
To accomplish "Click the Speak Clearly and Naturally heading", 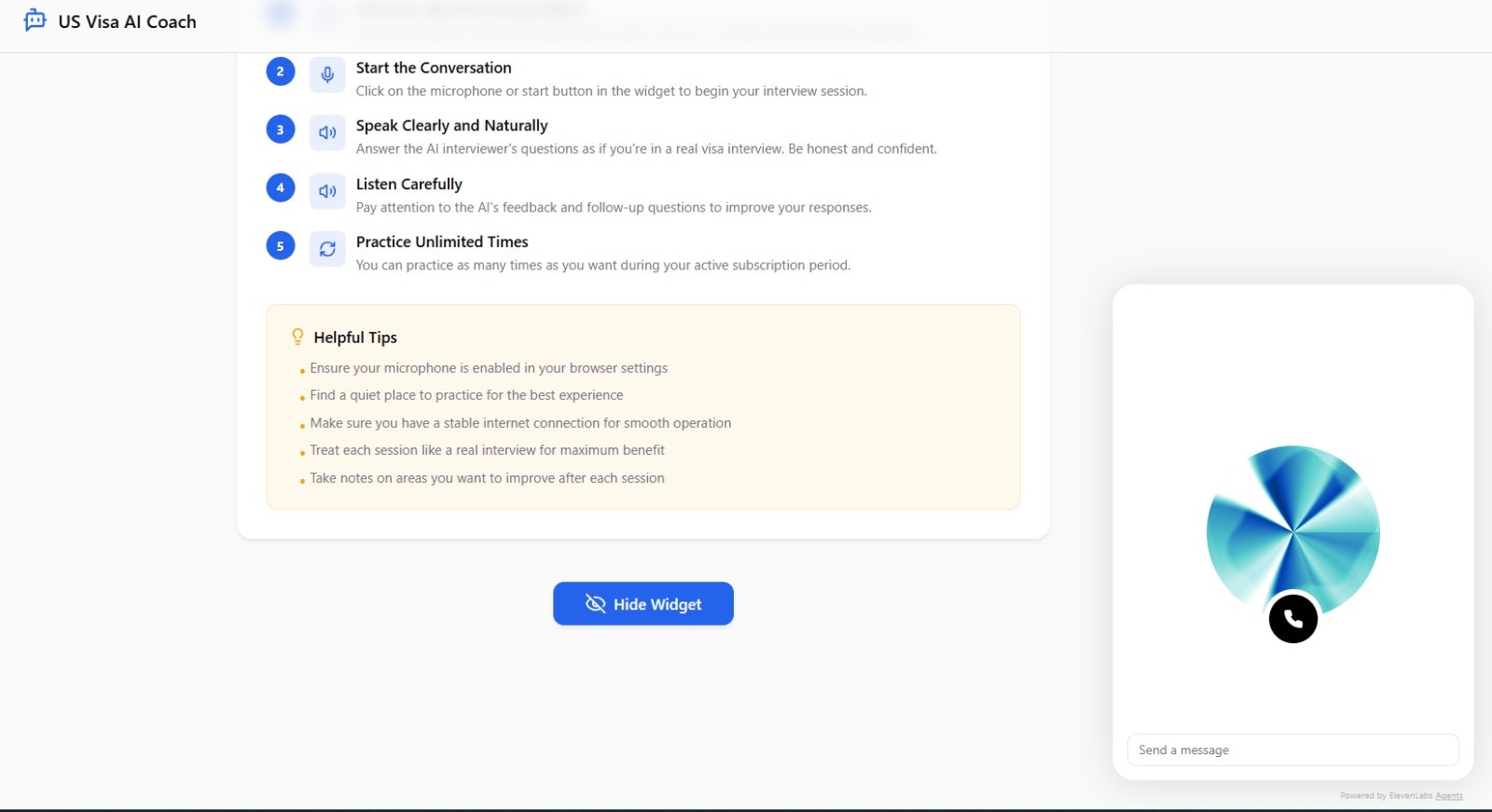I will pyautogui.click(x=451, y=126).
